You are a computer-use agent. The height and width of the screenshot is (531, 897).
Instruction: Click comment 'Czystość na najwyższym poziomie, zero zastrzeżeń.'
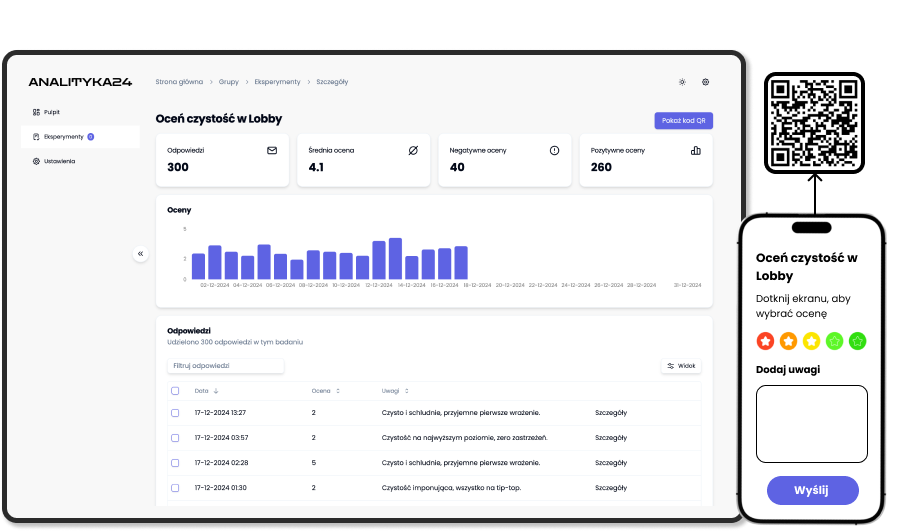pos(465,438)
